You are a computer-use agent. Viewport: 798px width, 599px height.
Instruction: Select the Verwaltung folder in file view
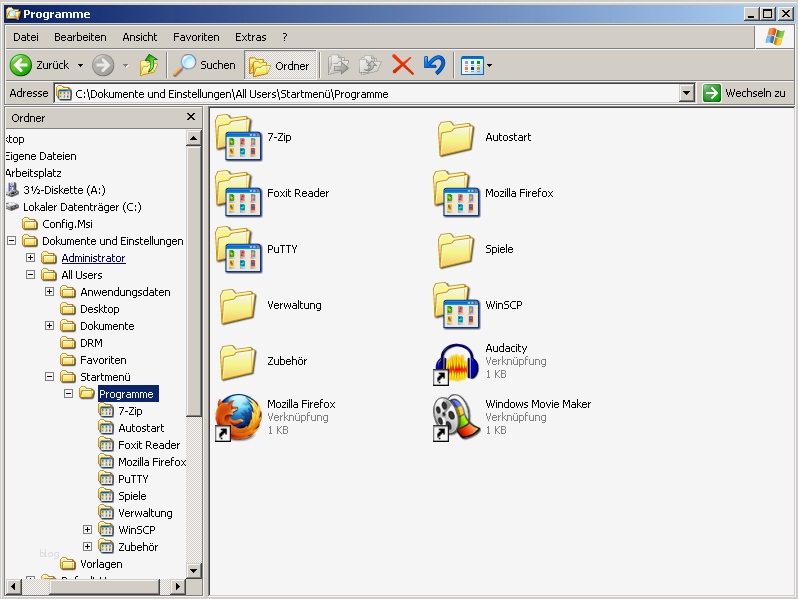(x=238, y=305)
